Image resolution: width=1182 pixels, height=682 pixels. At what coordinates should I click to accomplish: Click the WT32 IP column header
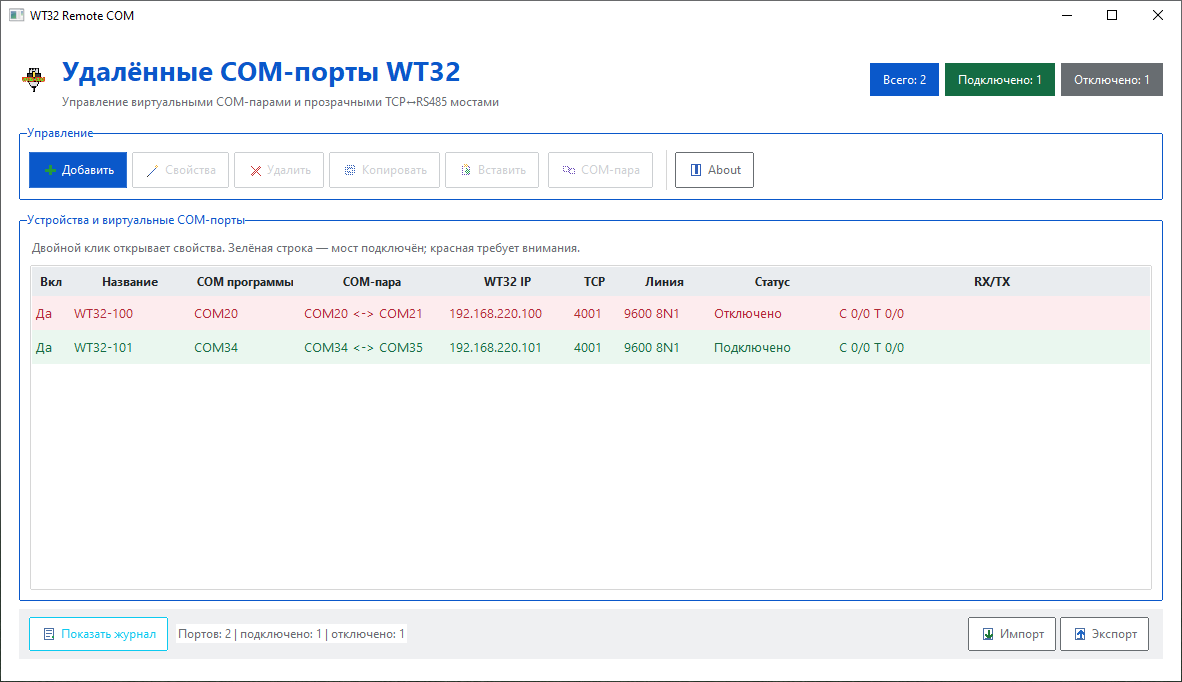click(x=507, y=282)
